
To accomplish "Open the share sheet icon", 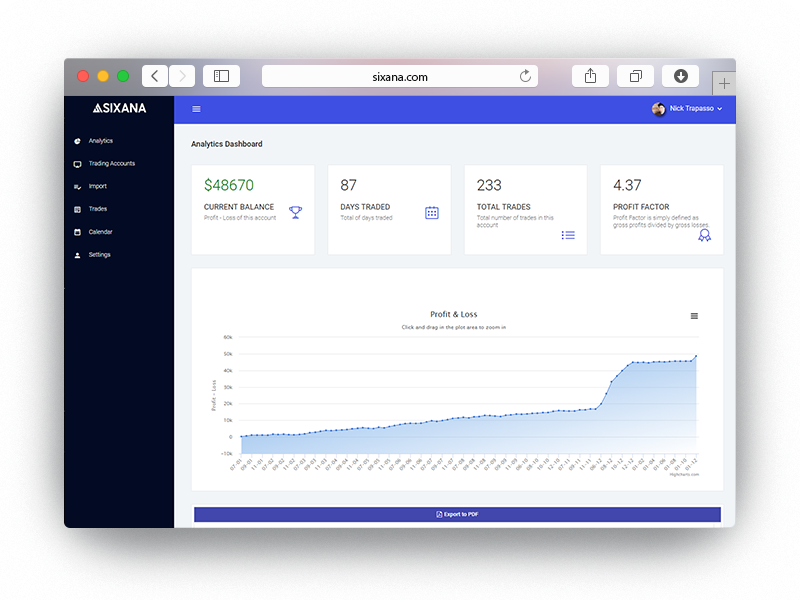I will (590, 77).
